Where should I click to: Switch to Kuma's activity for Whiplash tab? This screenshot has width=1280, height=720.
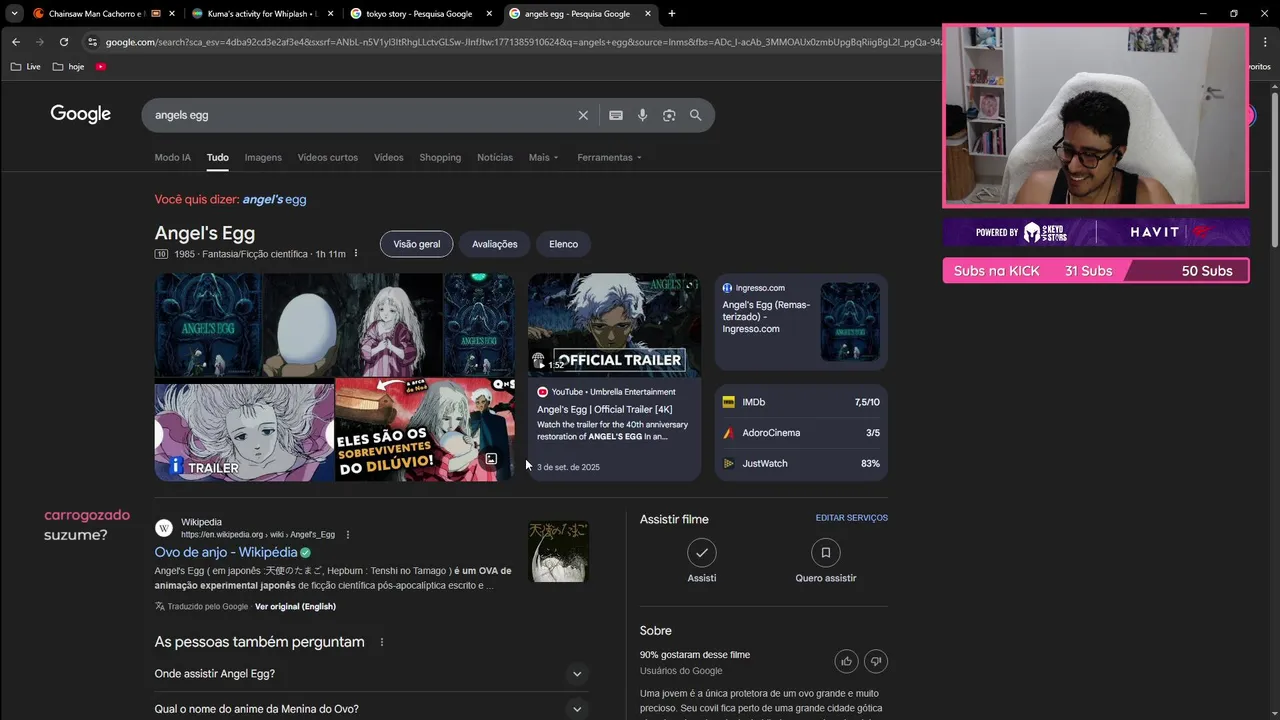tap(262, 14)
